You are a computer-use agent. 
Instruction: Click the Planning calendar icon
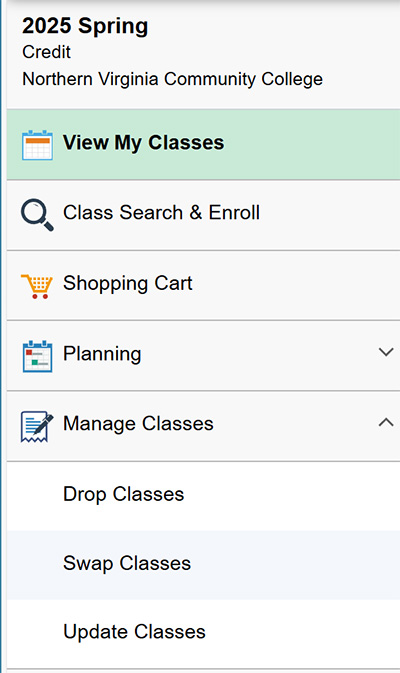click(x=37, y=356)
